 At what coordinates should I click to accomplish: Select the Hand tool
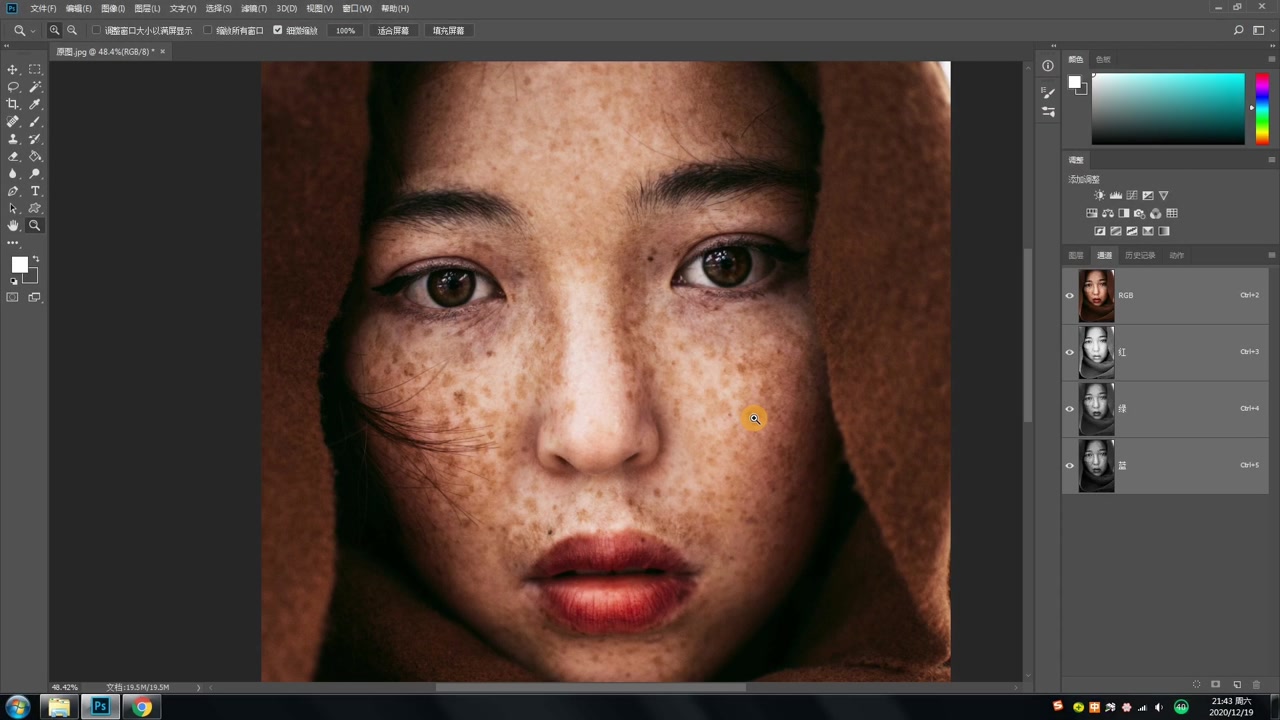(13, 226)
